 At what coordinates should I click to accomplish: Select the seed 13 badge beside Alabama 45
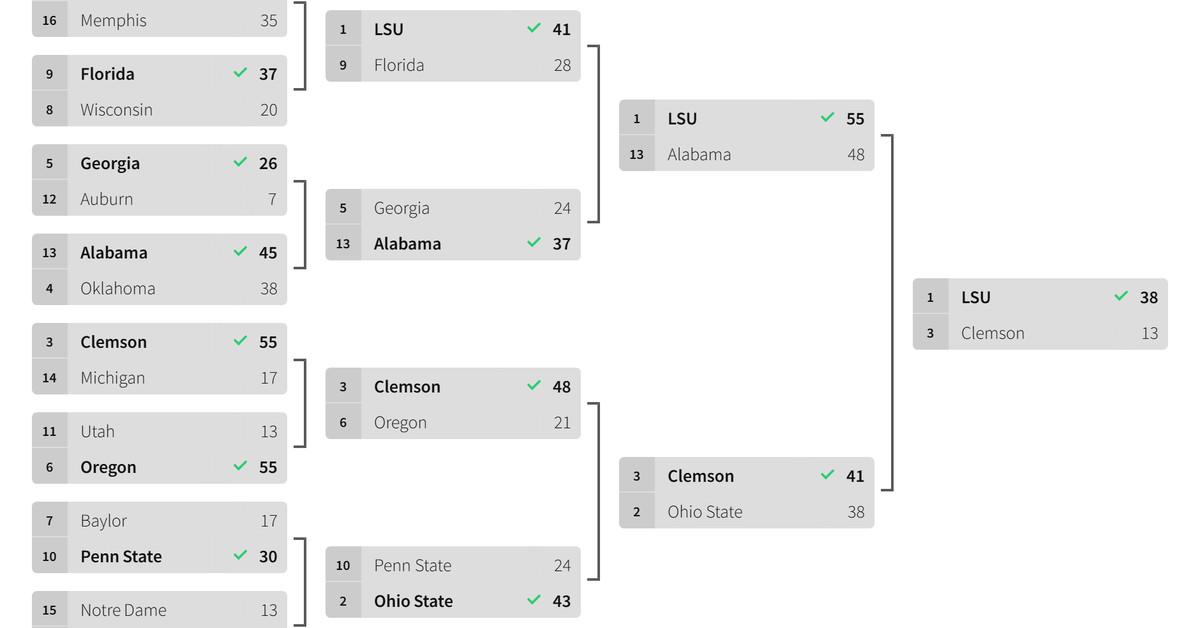tap(49, 252)
